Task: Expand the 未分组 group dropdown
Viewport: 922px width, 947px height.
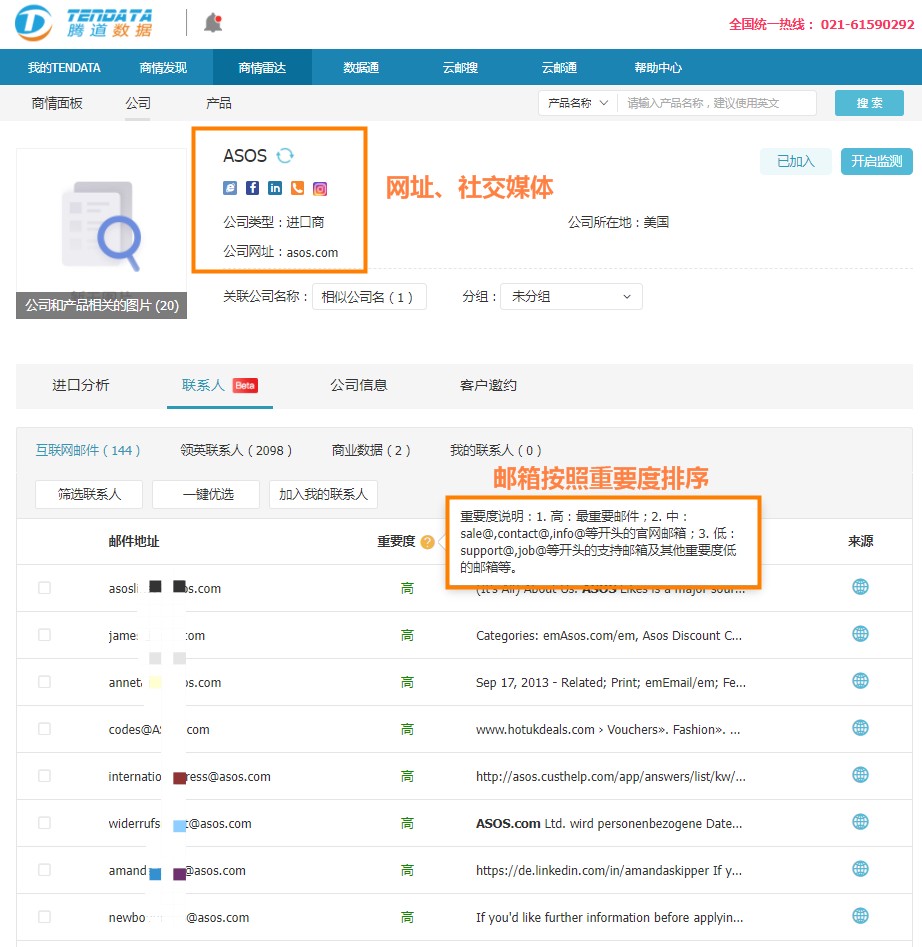Action: pyautogui.click(x=571, y=297)
